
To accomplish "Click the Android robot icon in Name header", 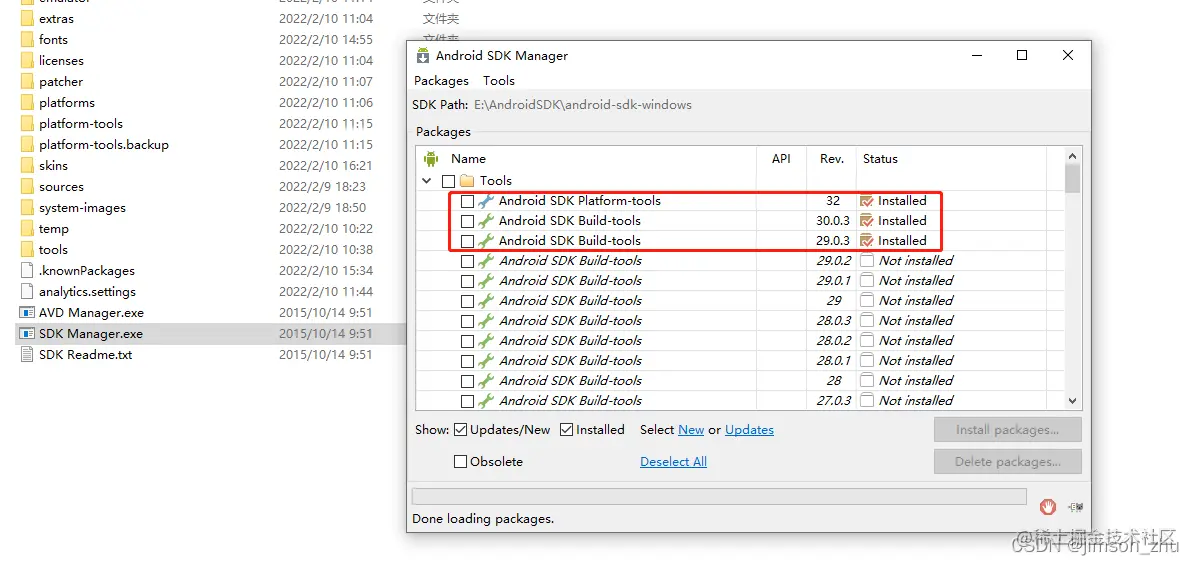I will point(431,159).
